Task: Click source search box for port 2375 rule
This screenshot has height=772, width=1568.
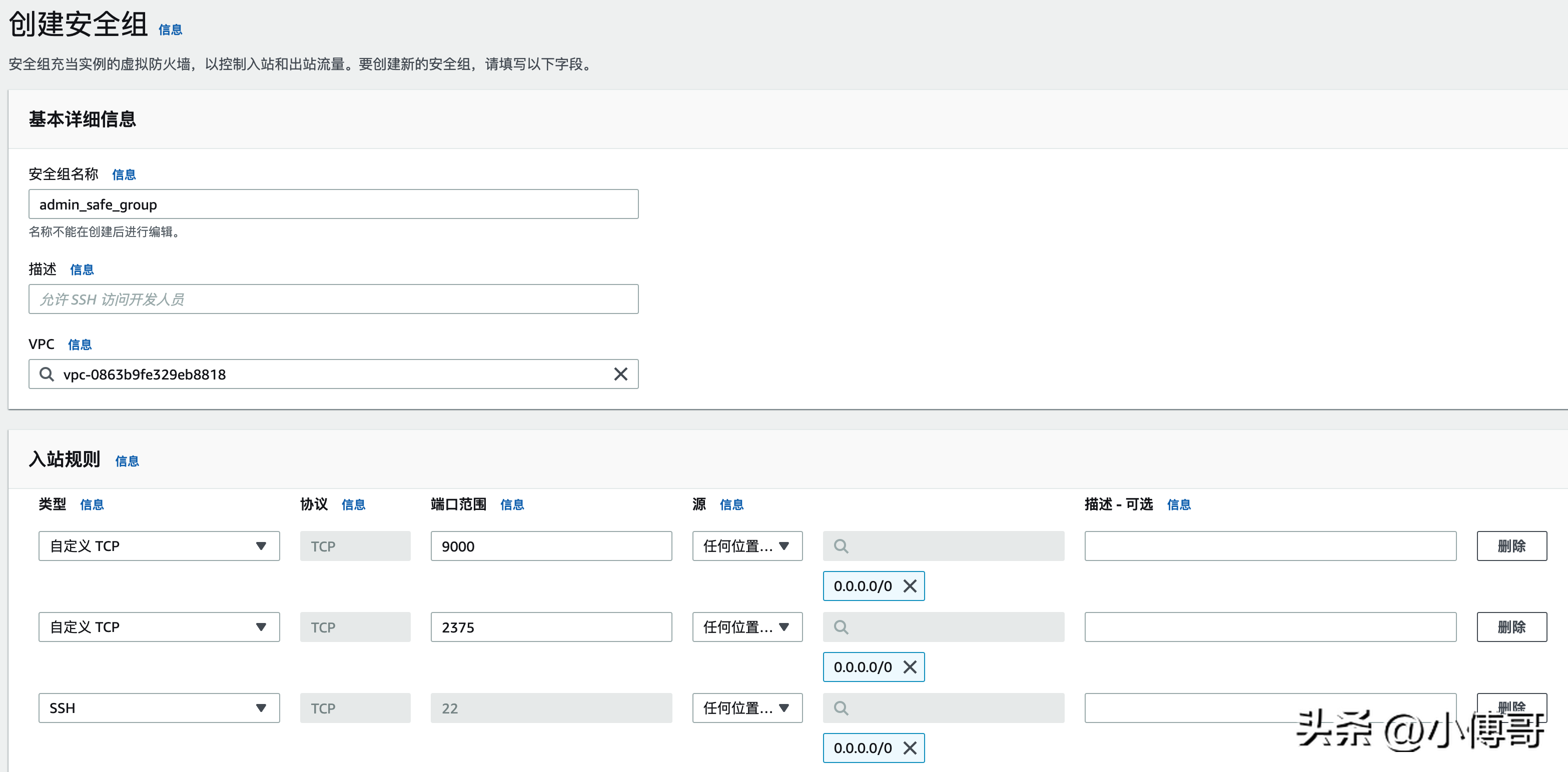Action: pos(943,626)
